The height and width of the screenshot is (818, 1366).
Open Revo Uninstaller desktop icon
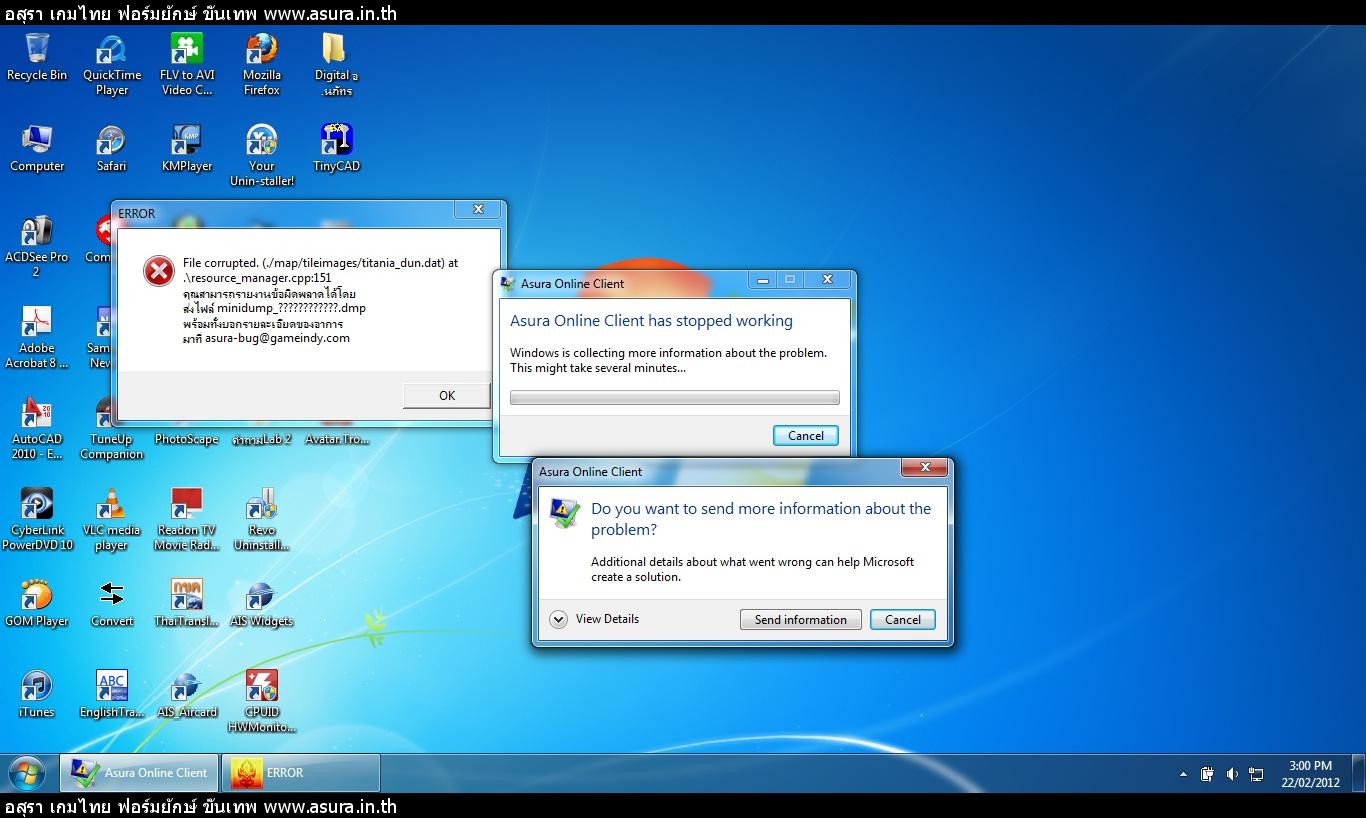[x=262, y=519]
